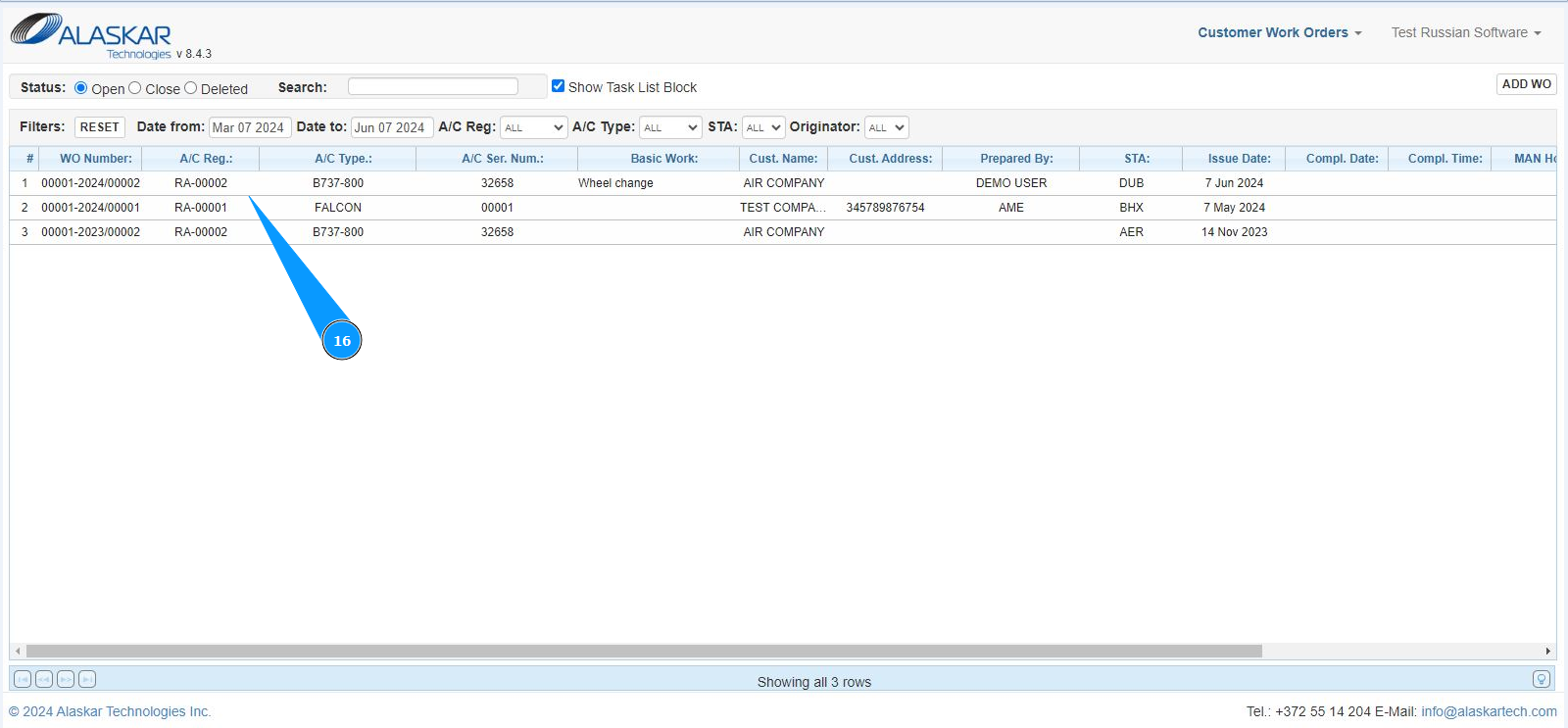Click left arrow of horizontal scrollbar
1568x728 pixels.
pyautogui.click(x=18, y=651)
